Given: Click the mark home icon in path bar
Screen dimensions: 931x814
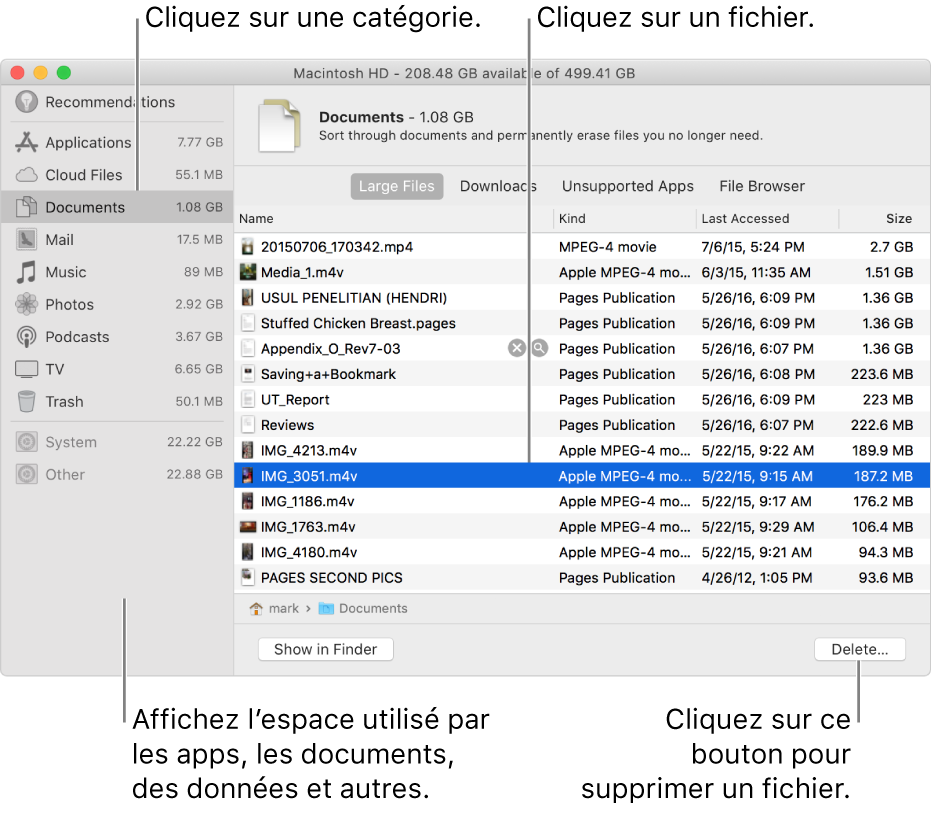Looking at the screenshot, I should click(256, 609).
